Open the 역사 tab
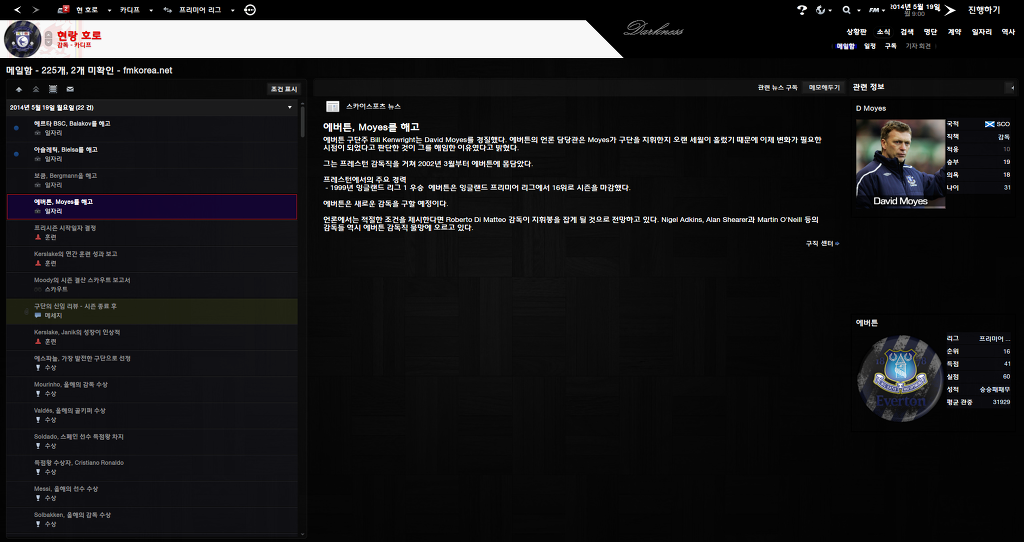Viewport: 1024px width, 542px height. click(1008, 31)
